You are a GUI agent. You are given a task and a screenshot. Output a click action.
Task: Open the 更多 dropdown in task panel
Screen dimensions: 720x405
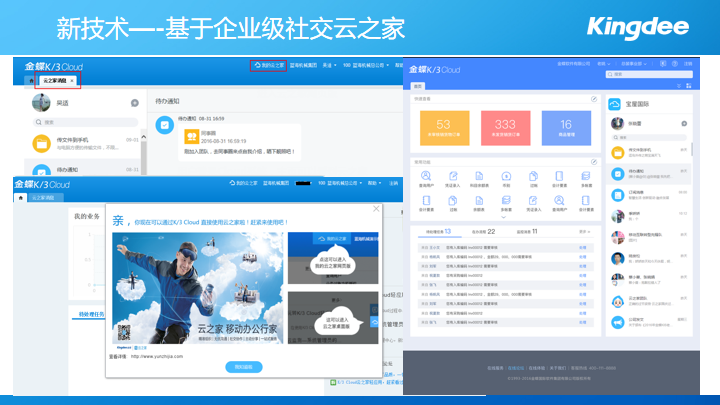tap(585, 232)
